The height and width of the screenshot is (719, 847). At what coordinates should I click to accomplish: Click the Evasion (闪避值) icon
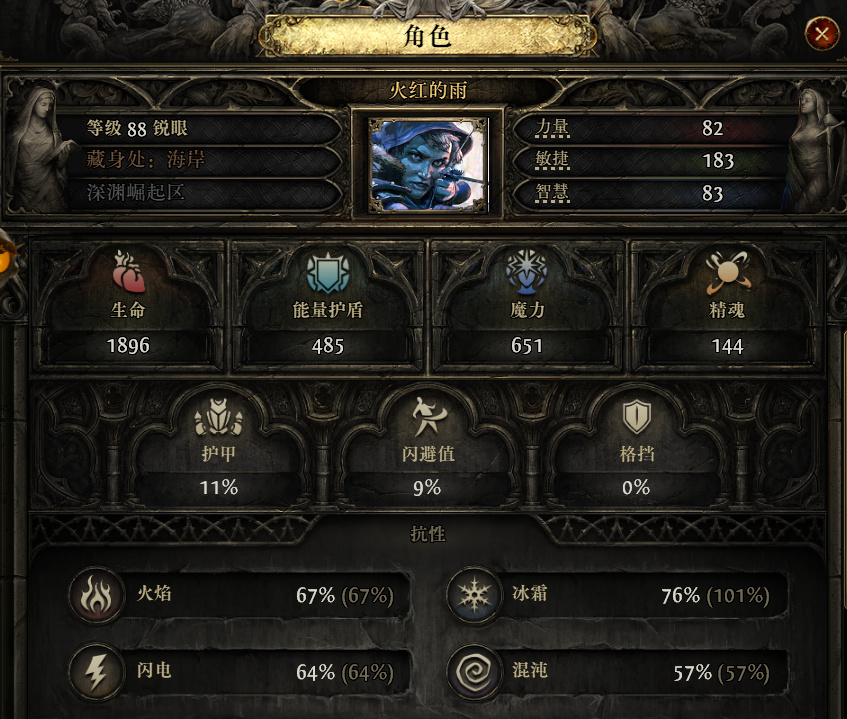pos(428,416)
